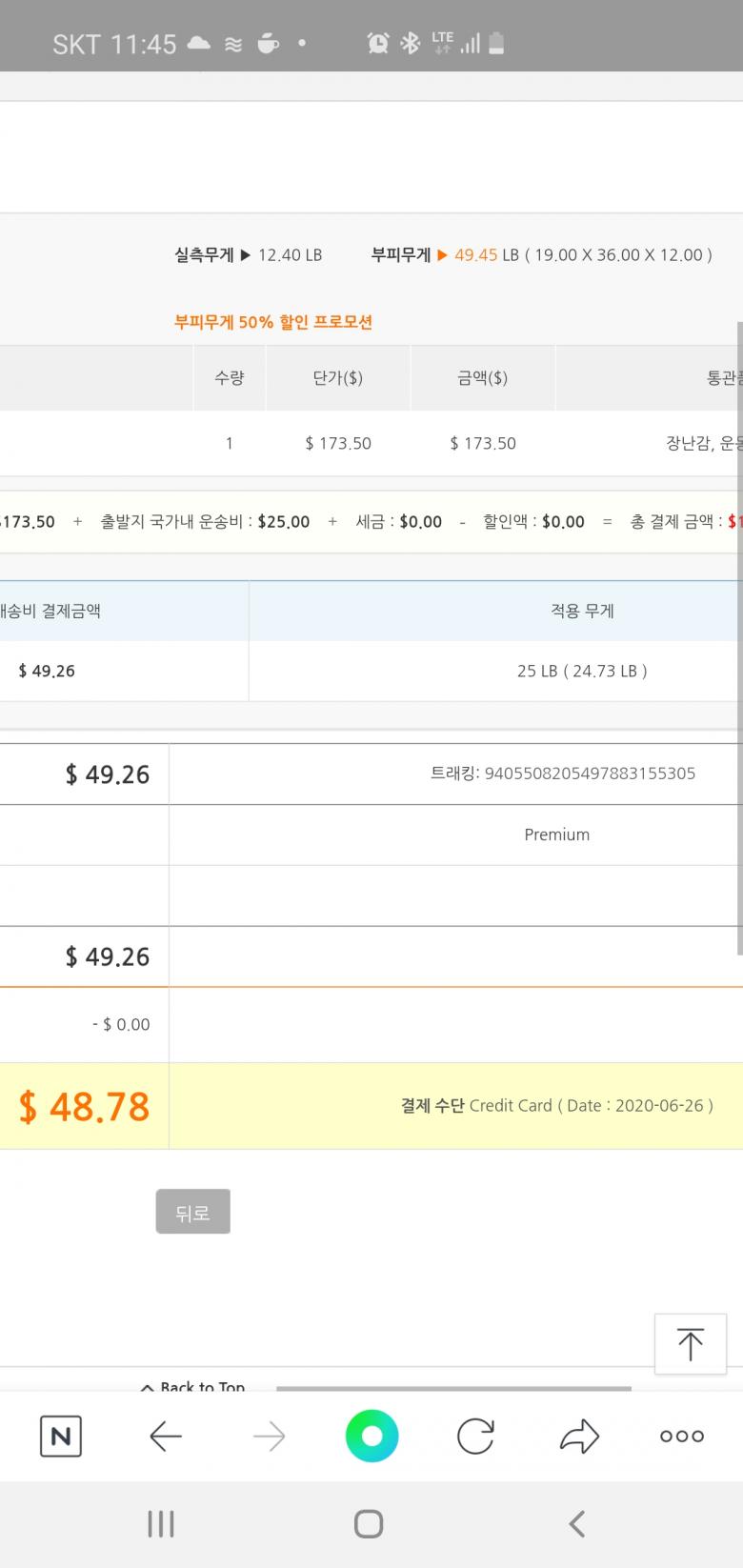
Task: Tap the scroll-to-top arrow box
Action: click(690, 1344)
